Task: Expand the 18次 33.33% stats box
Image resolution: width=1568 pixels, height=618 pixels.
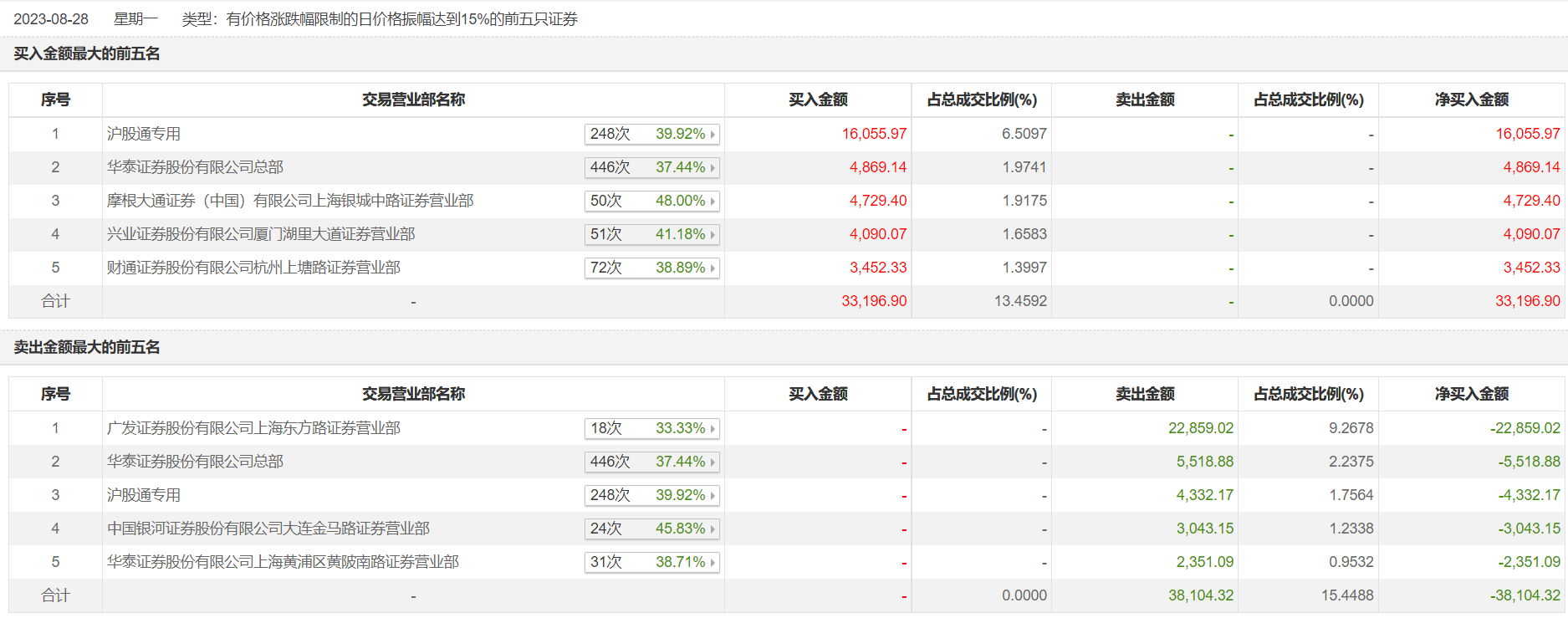Action: pos(651,428)
